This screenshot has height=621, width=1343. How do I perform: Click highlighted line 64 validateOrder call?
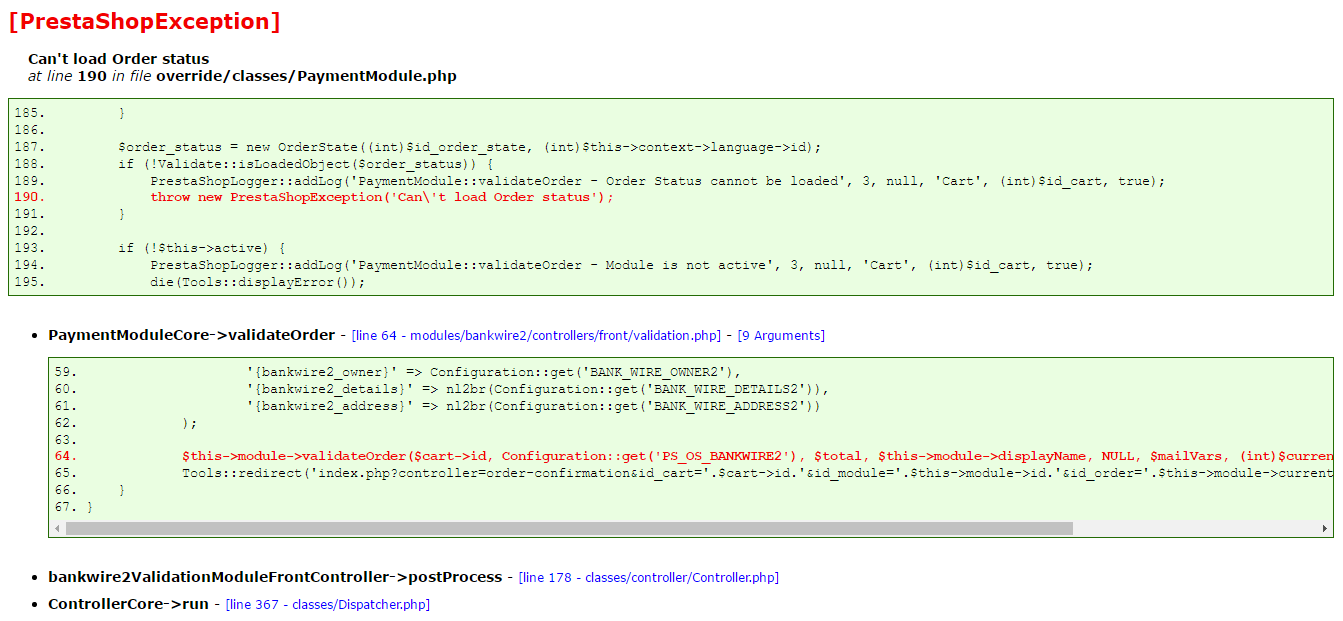[757, 456]
